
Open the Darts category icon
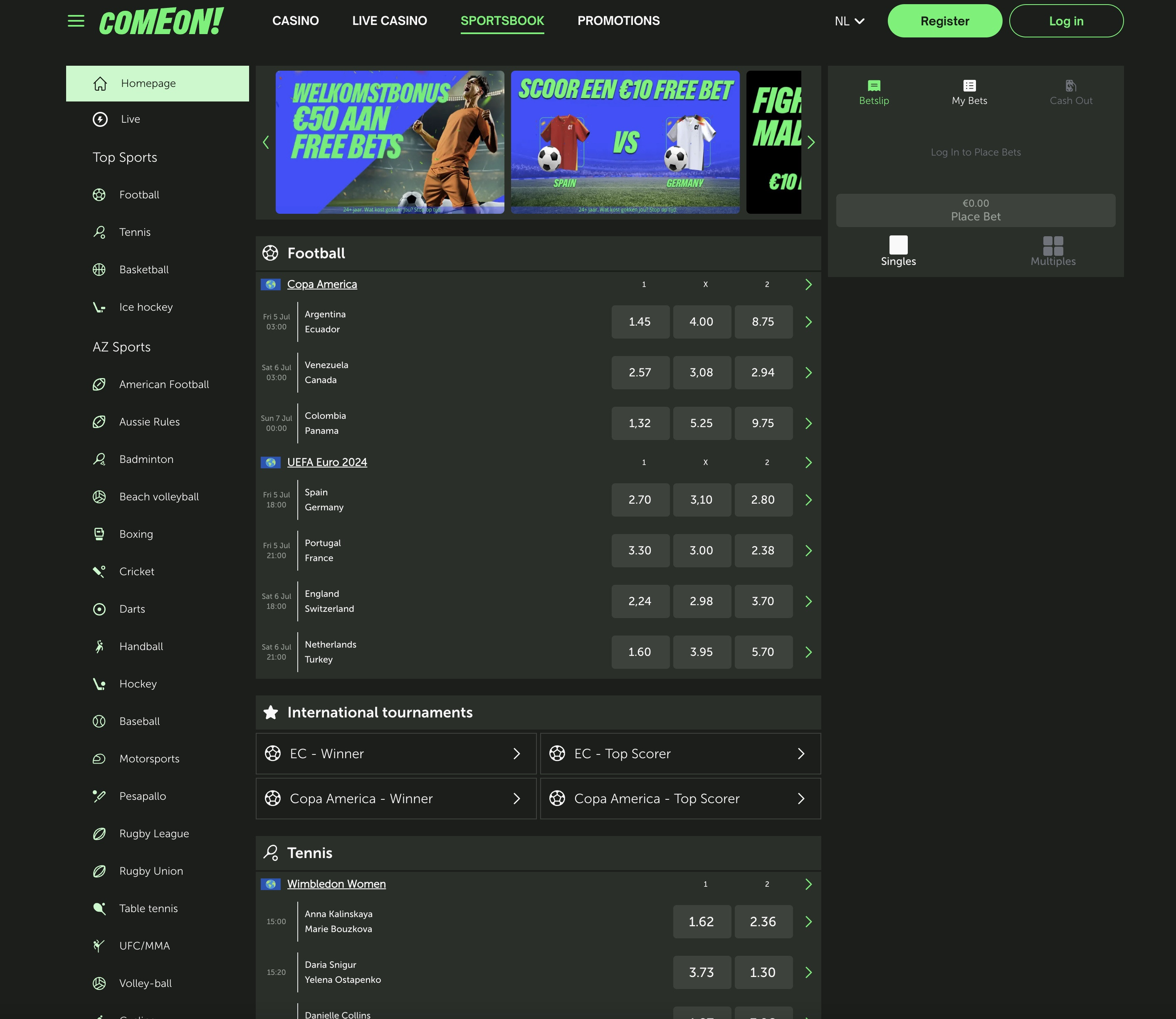[x=99, y=608]
